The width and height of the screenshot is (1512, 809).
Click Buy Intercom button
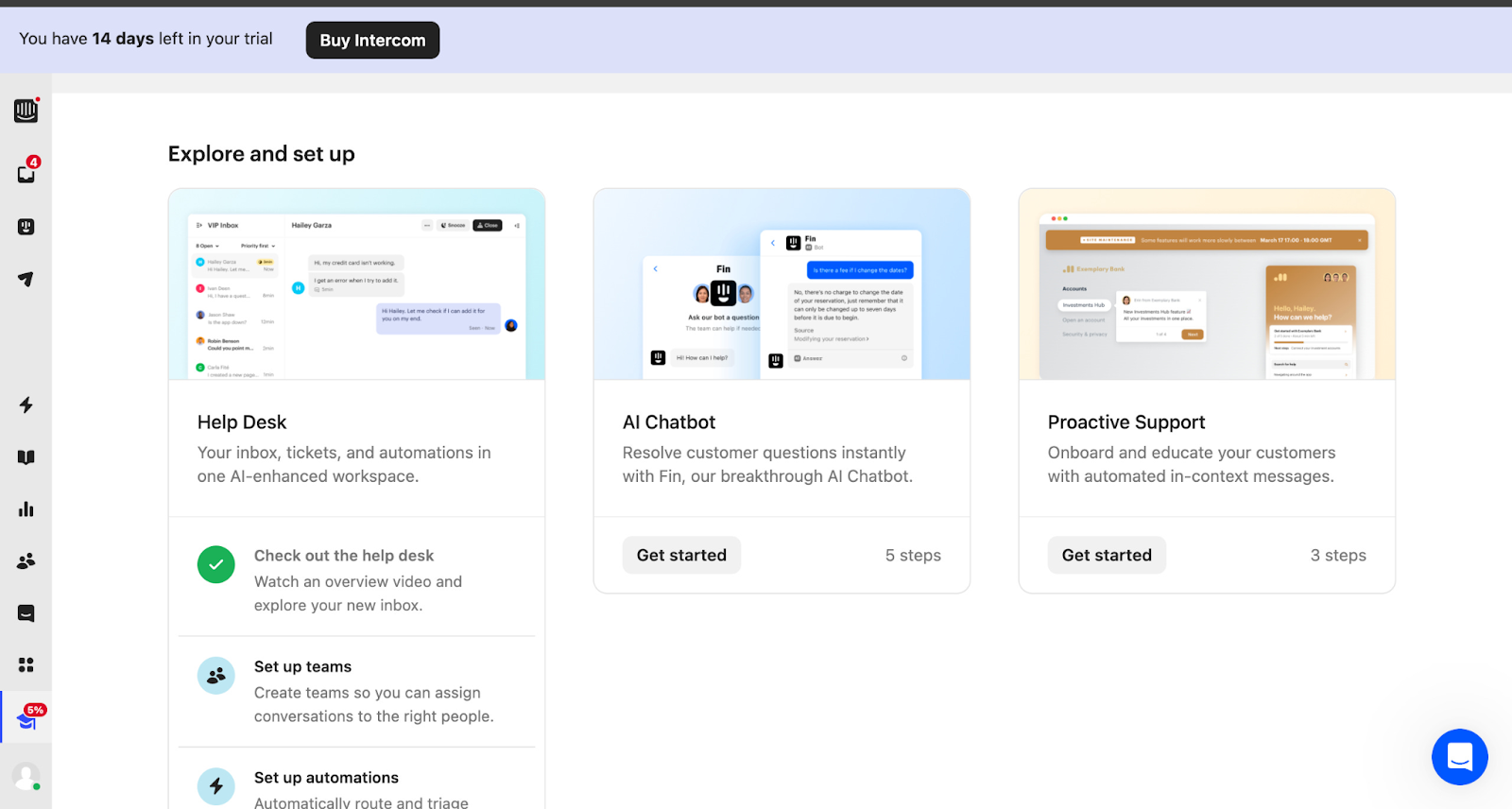tap(373, 40)
